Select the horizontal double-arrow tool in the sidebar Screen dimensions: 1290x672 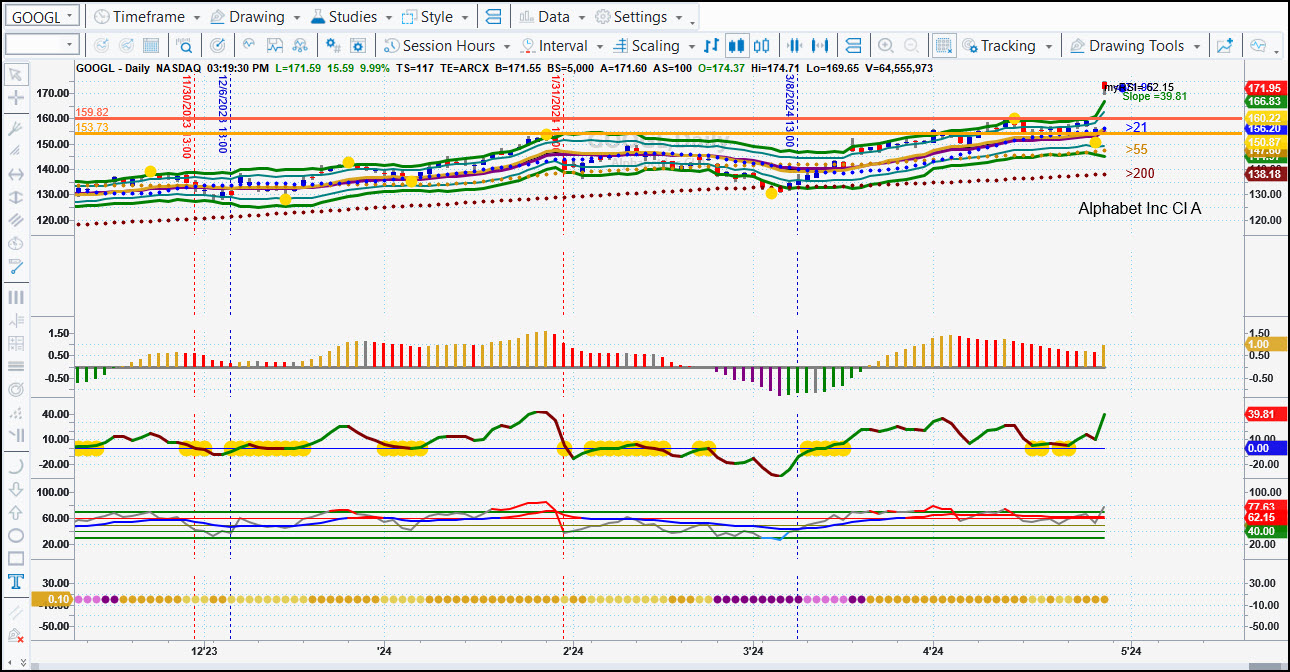(x=15, y=174)
